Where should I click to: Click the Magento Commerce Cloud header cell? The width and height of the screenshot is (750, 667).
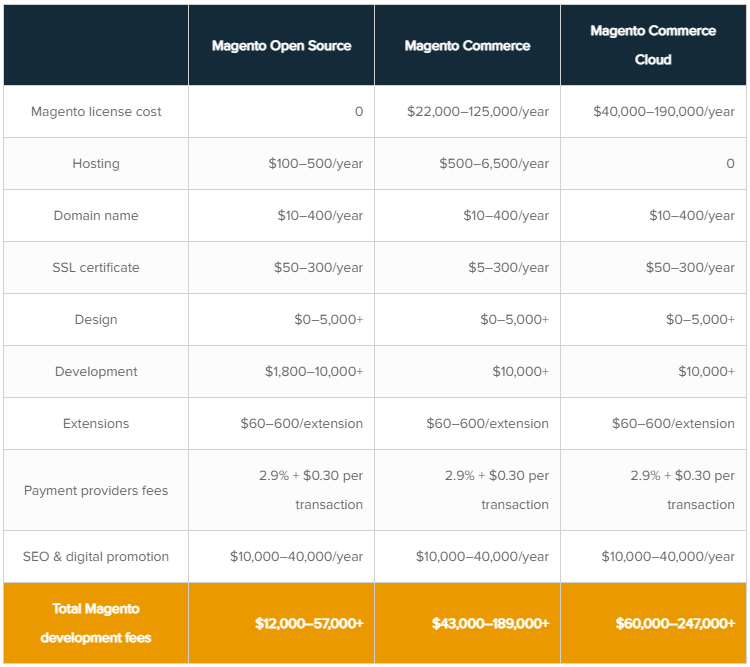click(653, 45)
